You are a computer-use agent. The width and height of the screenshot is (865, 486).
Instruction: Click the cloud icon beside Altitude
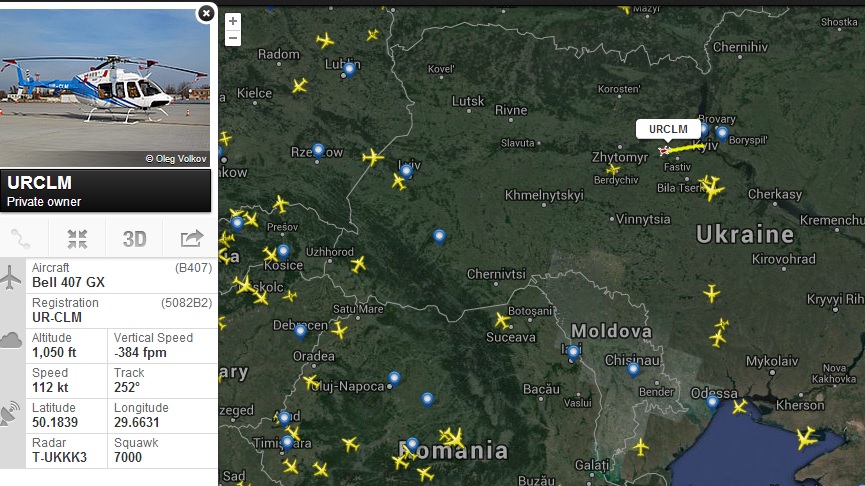(x=11, y=340)
